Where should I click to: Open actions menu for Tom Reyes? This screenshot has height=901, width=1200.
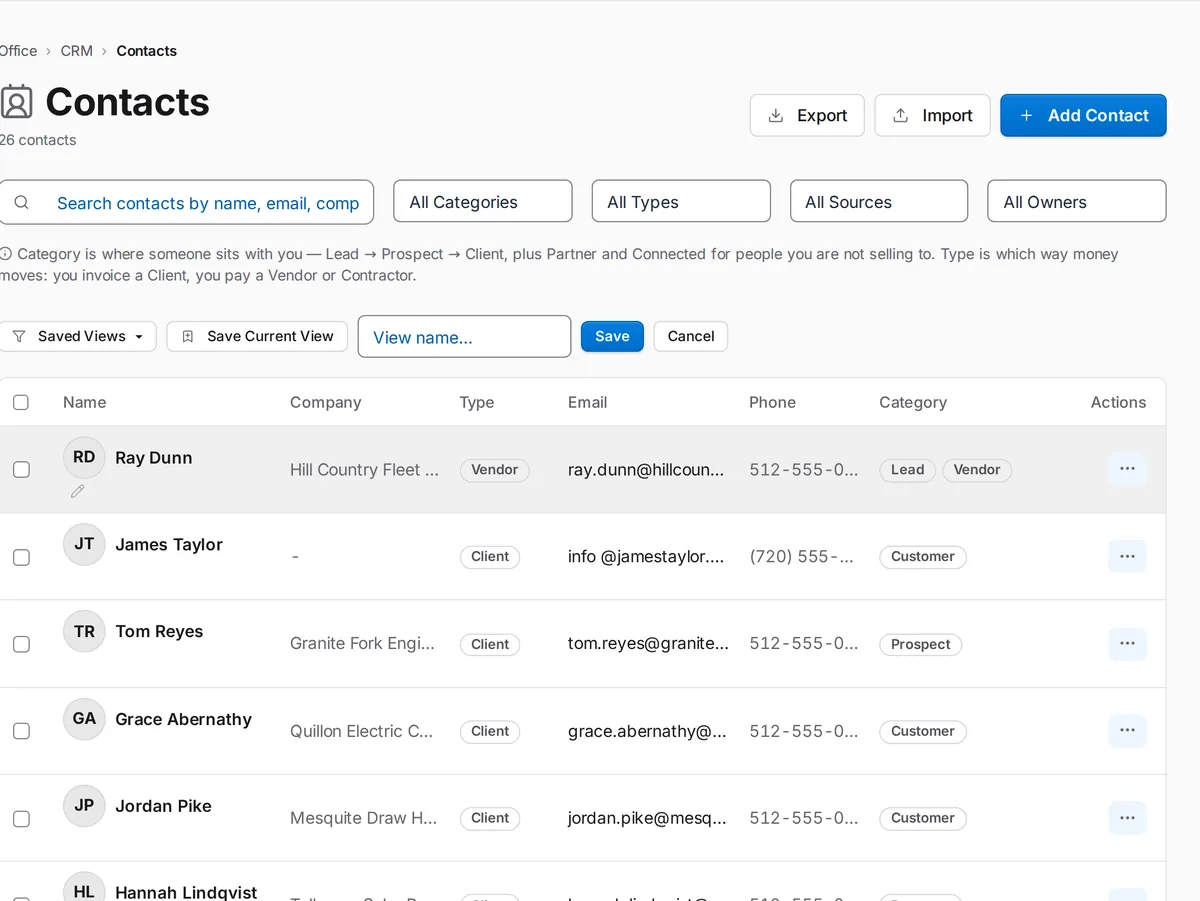tap(1127, 644)
